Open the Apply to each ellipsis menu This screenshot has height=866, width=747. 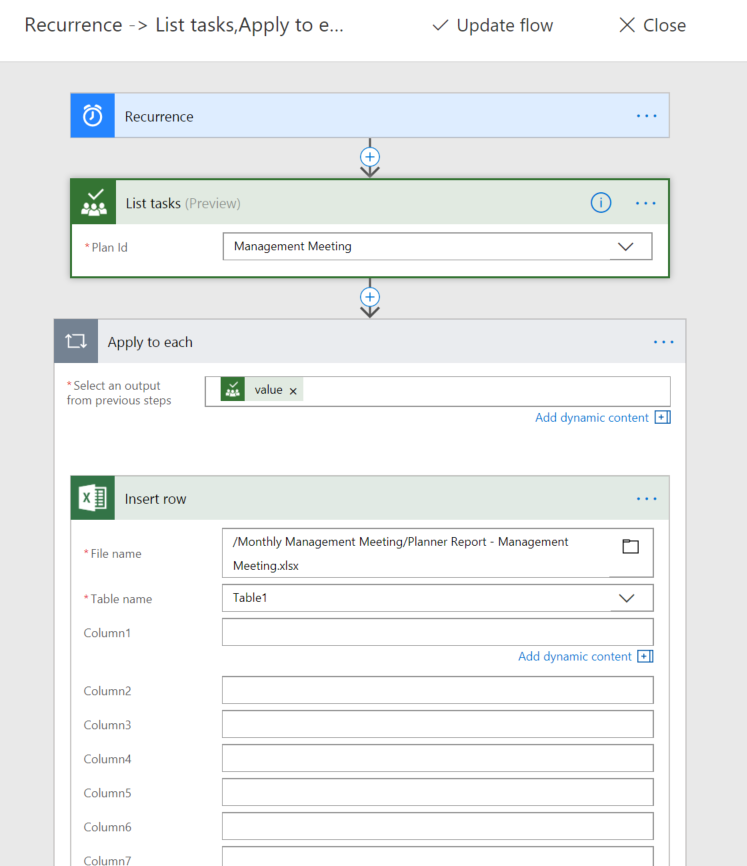[x=663, y=342]
